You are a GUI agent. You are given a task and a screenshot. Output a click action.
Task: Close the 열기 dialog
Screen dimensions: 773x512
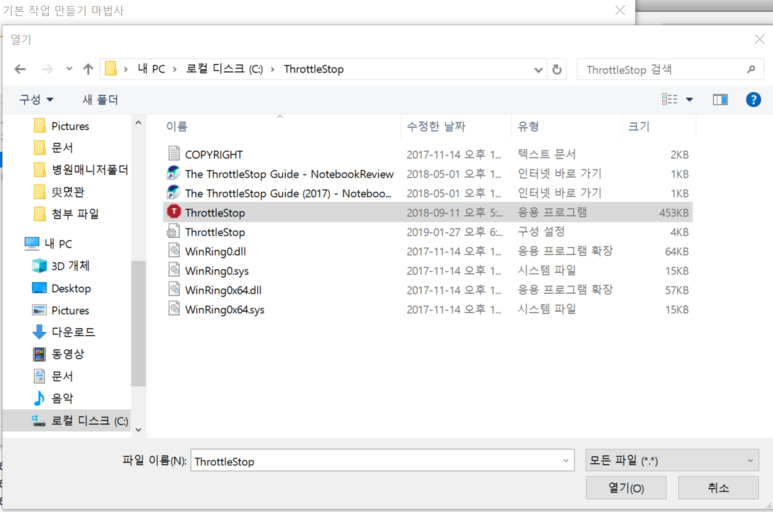[x=759, y=39]
